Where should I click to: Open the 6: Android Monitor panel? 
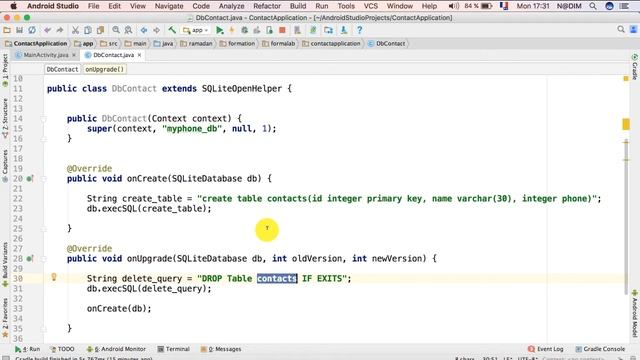116,349
